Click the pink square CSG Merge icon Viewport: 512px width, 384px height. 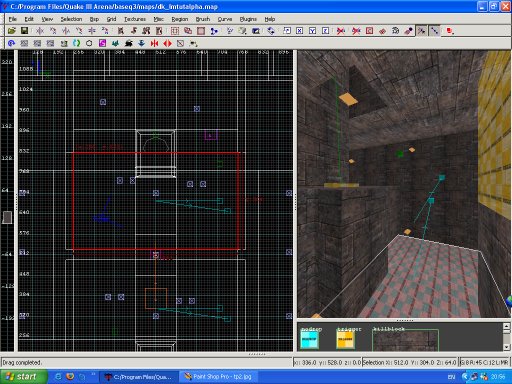click(201, 31)
